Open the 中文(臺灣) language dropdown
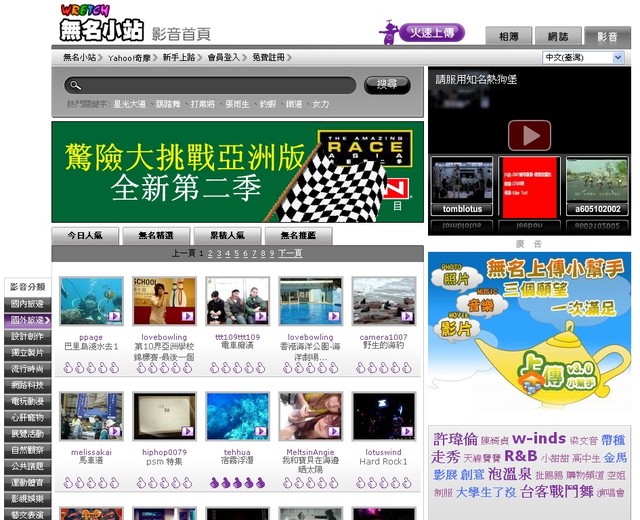Image resolution: width=640 pixels, height=520 pixels. point(583,58)
